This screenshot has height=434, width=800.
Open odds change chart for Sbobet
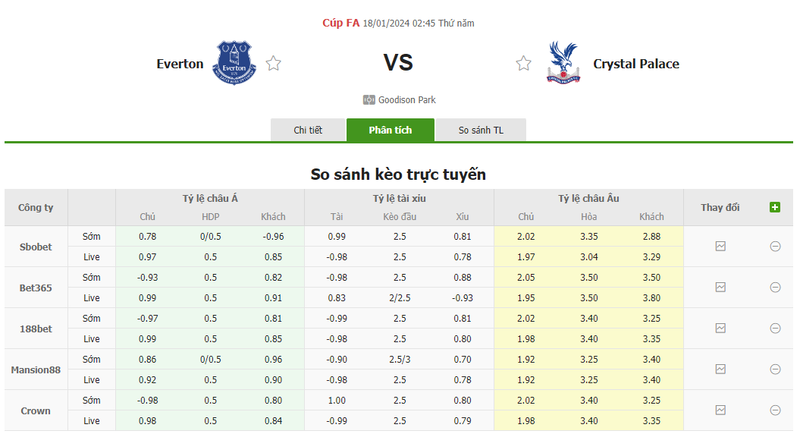(x=720, y=246)
